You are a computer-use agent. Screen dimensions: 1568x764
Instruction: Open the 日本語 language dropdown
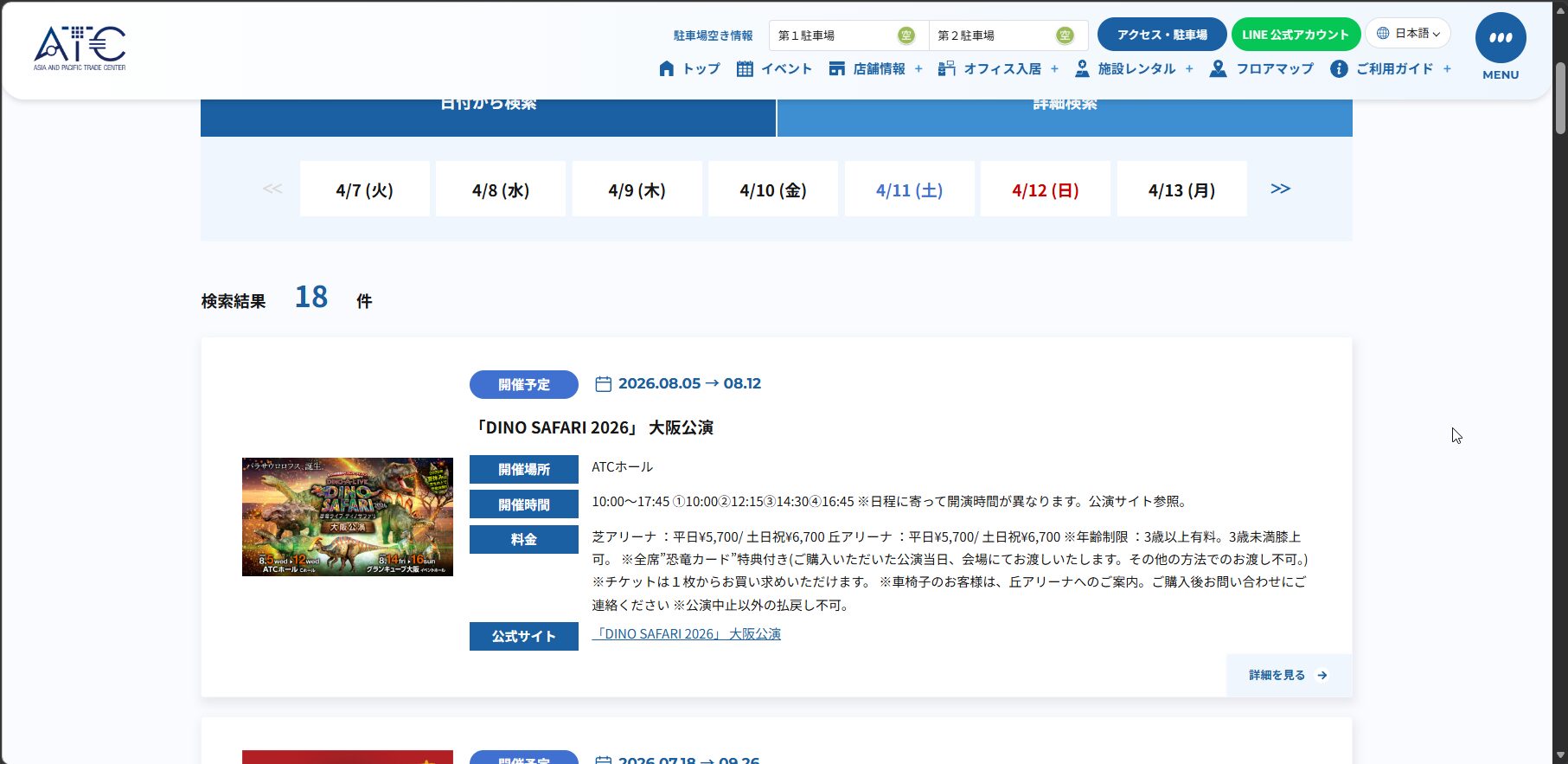pos(1408,33)
